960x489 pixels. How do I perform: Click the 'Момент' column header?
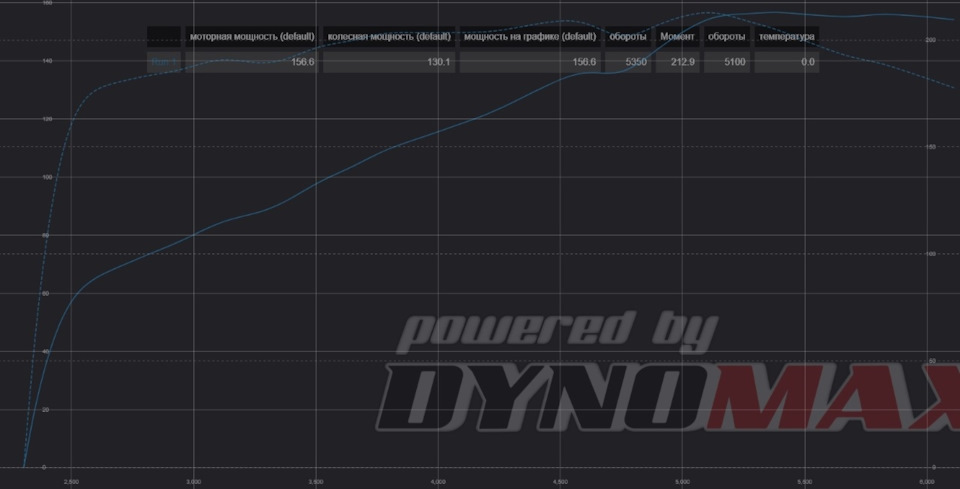coord(677,37)
